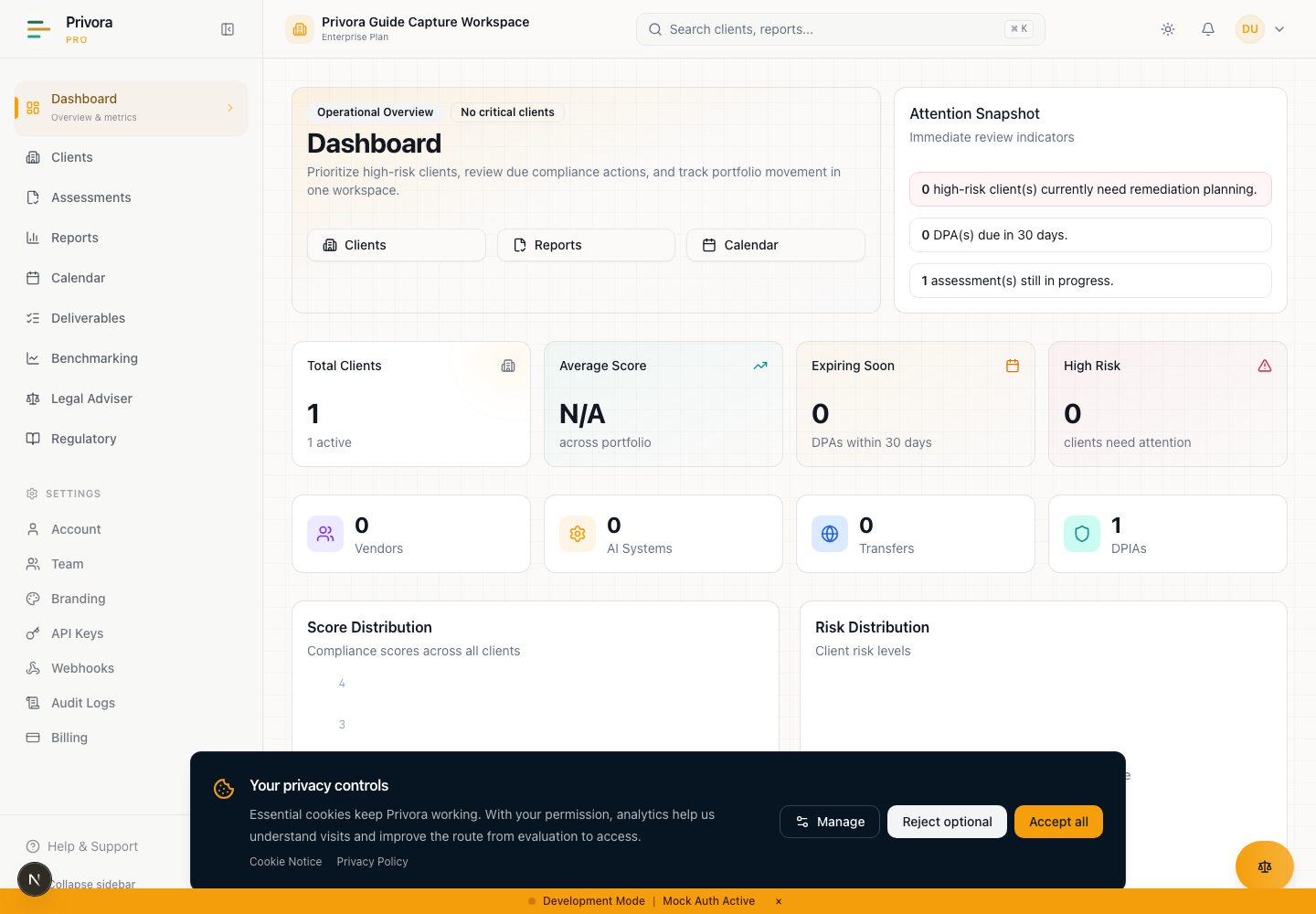
Task: Click the Settings section gear icon
Action: [32, 494]
